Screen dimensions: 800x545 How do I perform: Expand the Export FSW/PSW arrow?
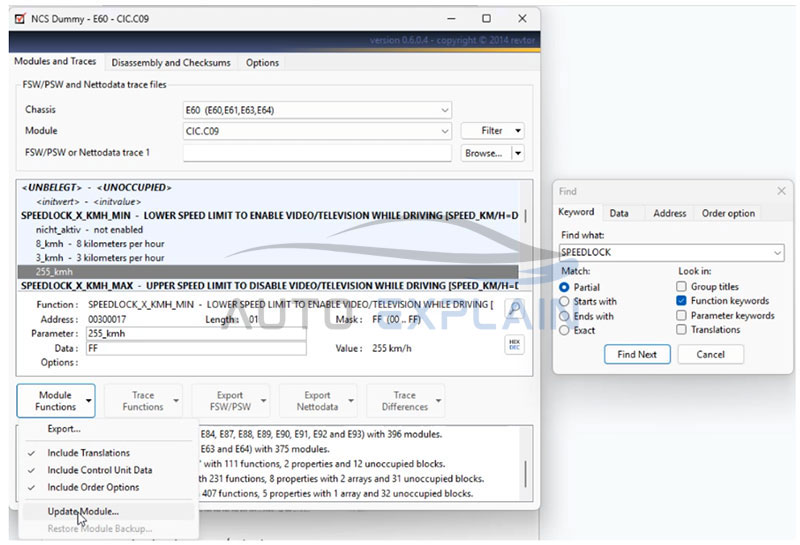coord(263,401)
